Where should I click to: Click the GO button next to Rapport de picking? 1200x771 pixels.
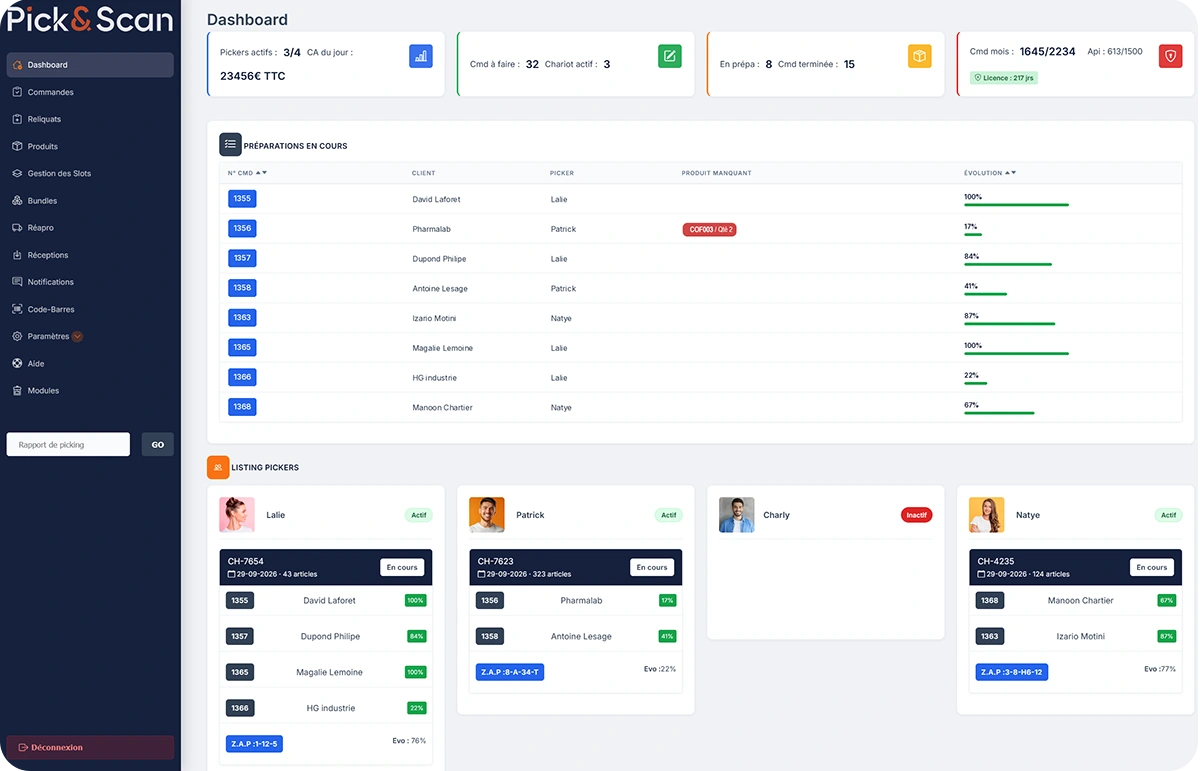(158, 445)
